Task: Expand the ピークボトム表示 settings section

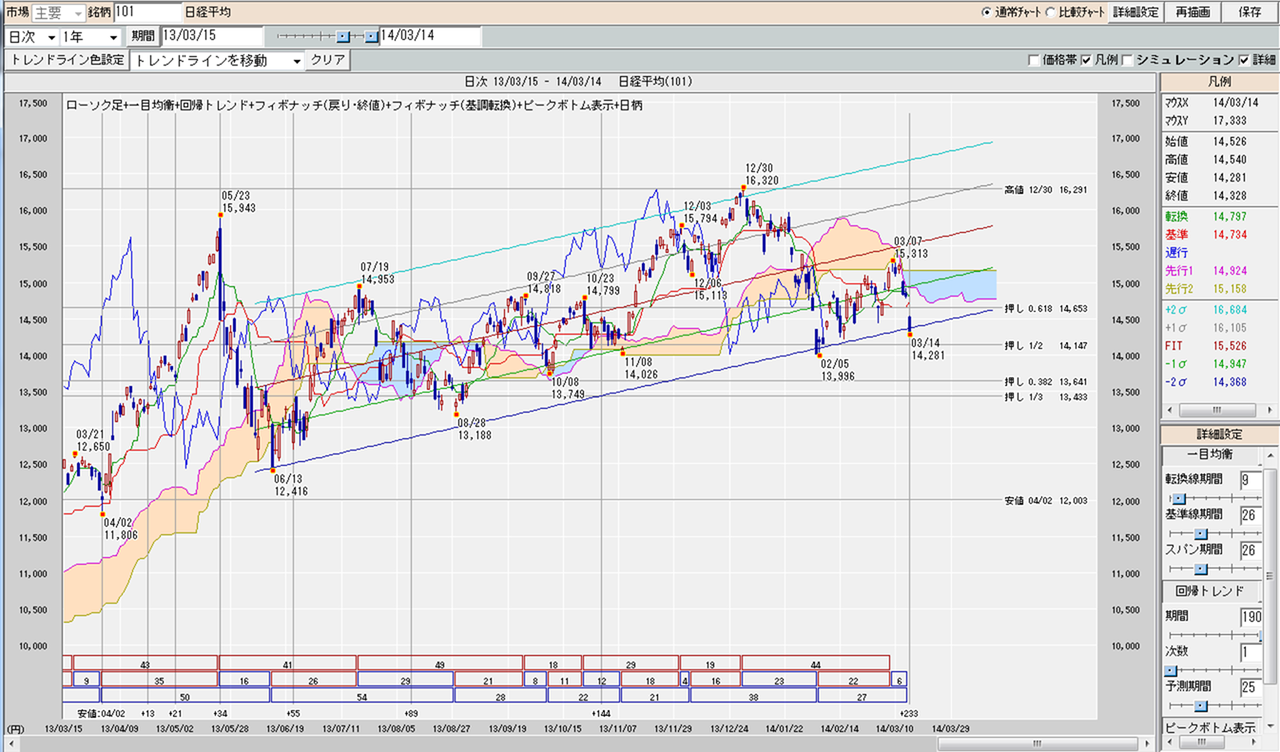Action: click(x=1214, y=727)
